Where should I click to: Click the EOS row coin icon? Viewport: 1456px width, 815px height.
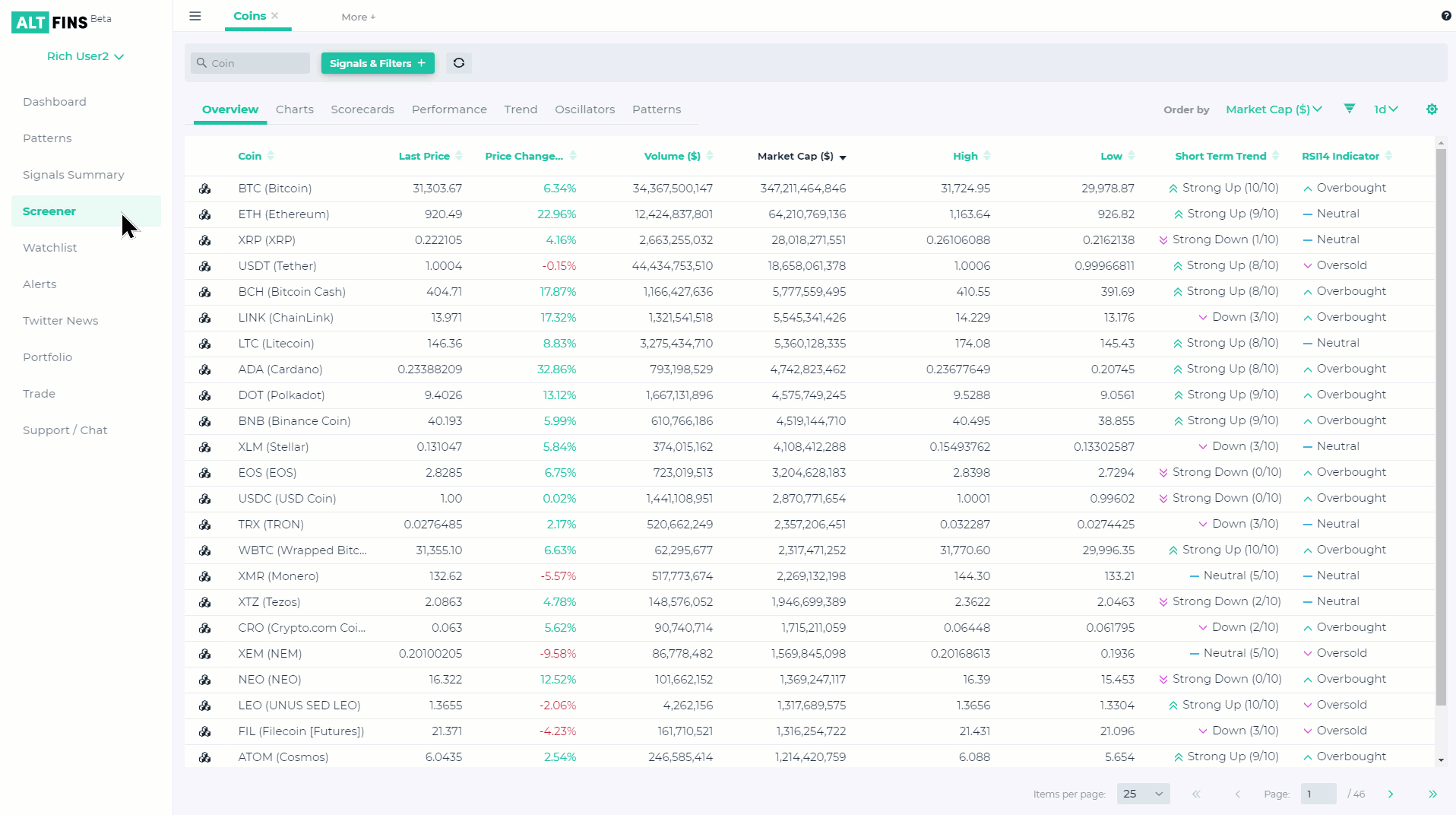tap(205, 473)
